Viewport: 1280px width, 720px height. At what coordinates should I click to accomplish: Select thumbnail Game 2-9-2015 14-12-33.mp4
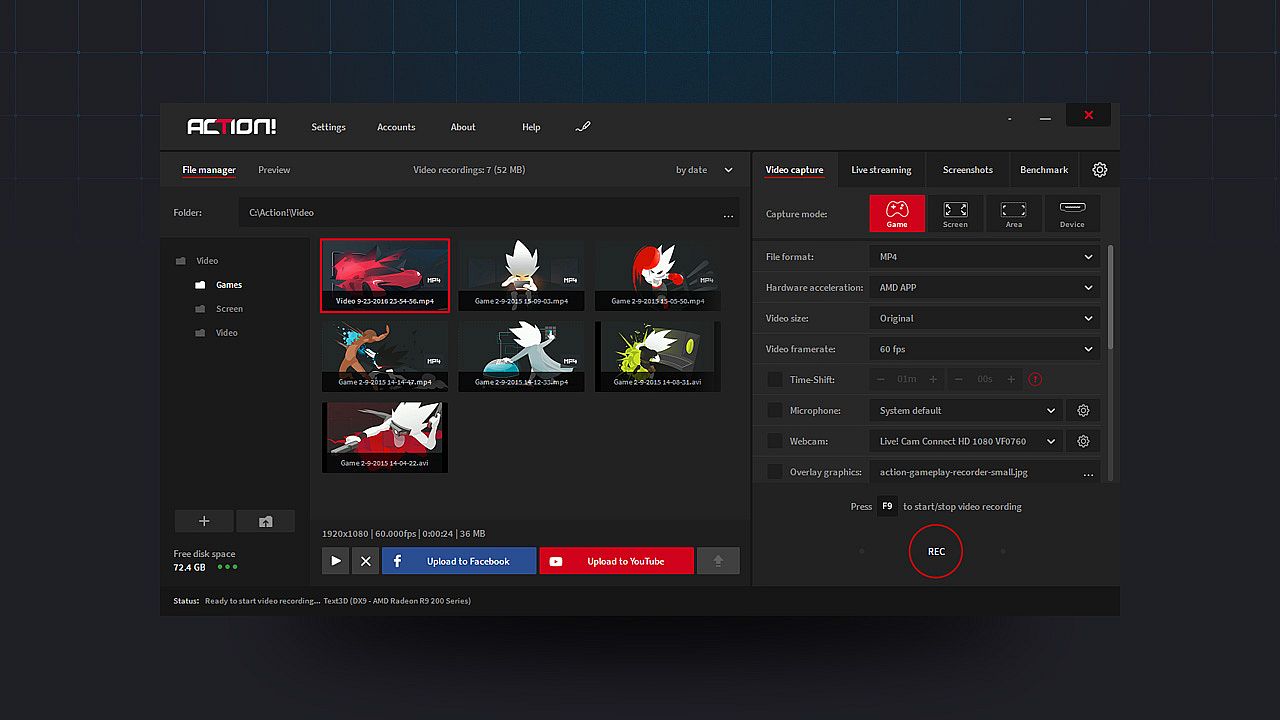[521, 356]
